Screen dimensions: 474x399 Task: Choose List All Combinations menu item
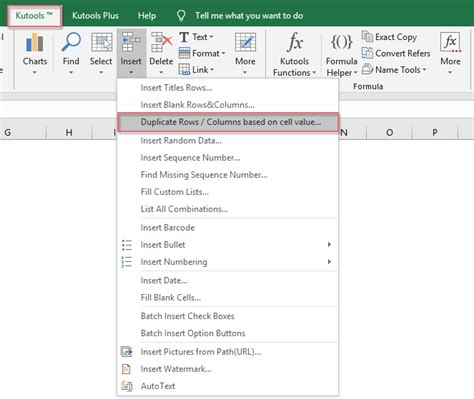tap(228, 209)
